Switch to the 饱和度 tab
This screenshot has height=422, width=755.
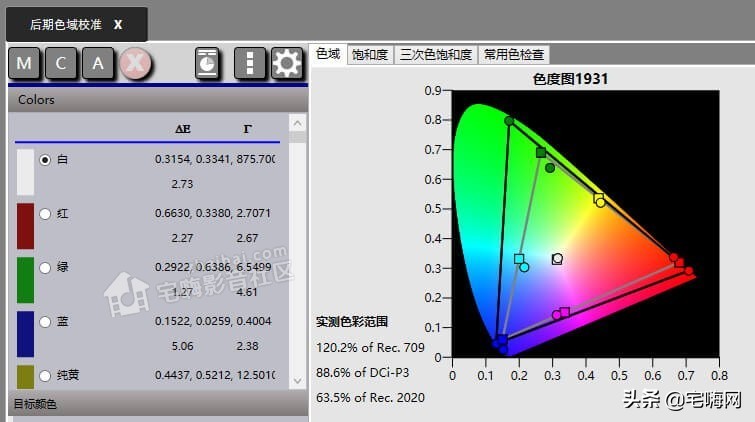370,54
